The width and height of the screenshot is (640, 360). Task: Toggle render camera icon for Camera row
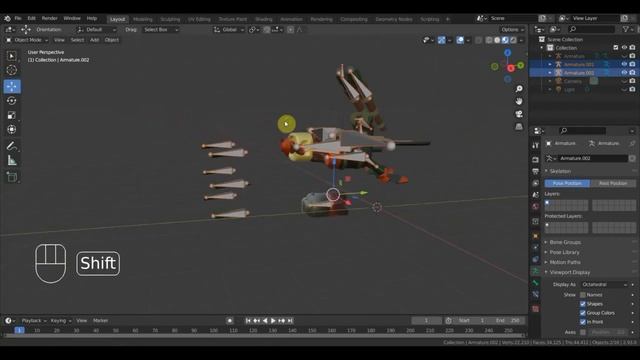[632, 81]
